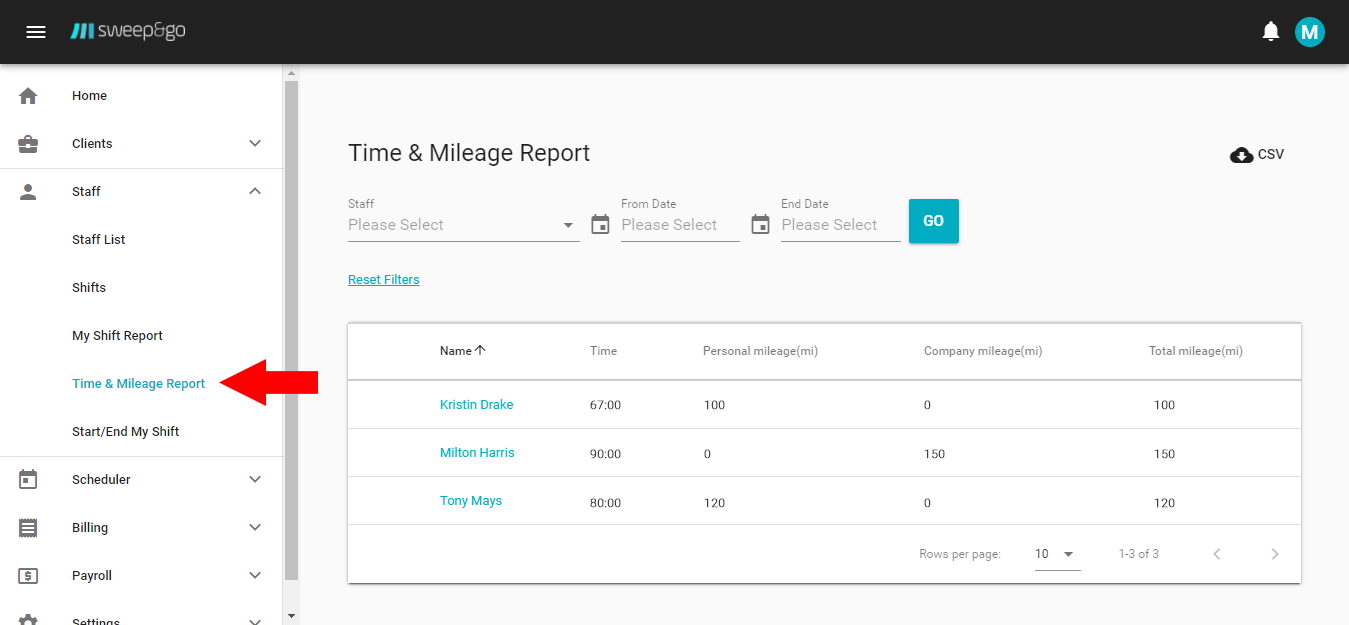Collapse the Staff section chevron
Screen dimensions: 1349x625
pos(255,190)
